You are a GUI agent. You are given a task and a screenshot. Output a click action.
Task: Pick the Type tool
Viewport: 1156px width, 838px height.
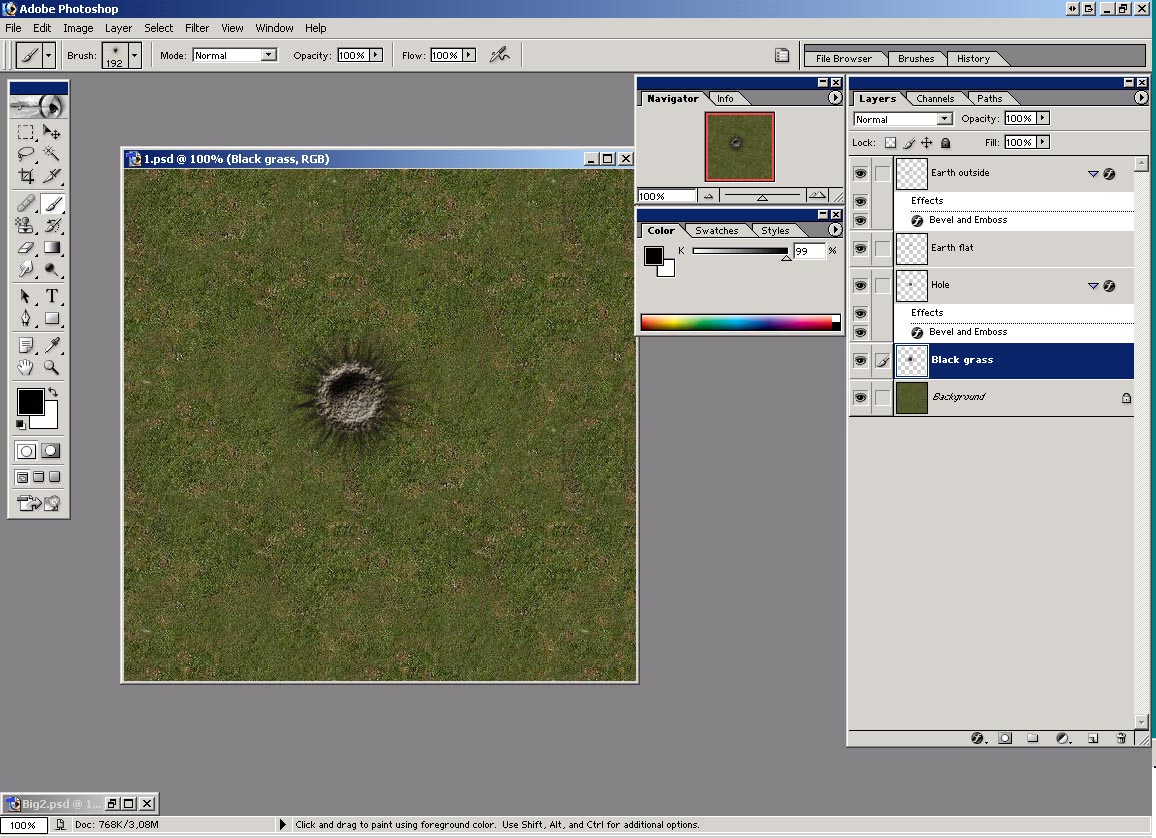pyautogui.click(x=52, y=296)
